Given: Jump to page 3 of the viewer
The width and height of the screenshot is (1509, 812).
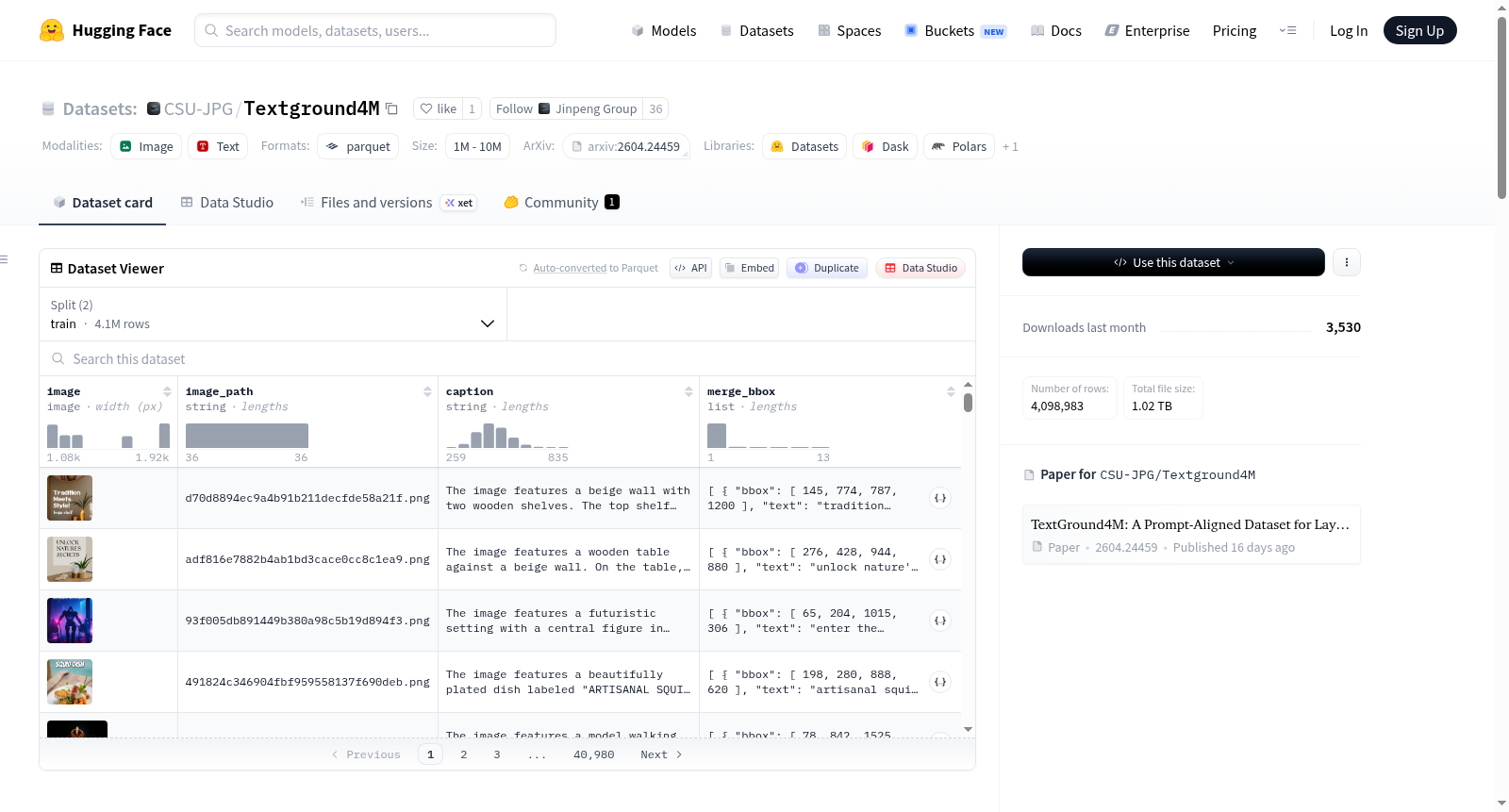Looking at the screenshot, I should [x=497, y=754].
